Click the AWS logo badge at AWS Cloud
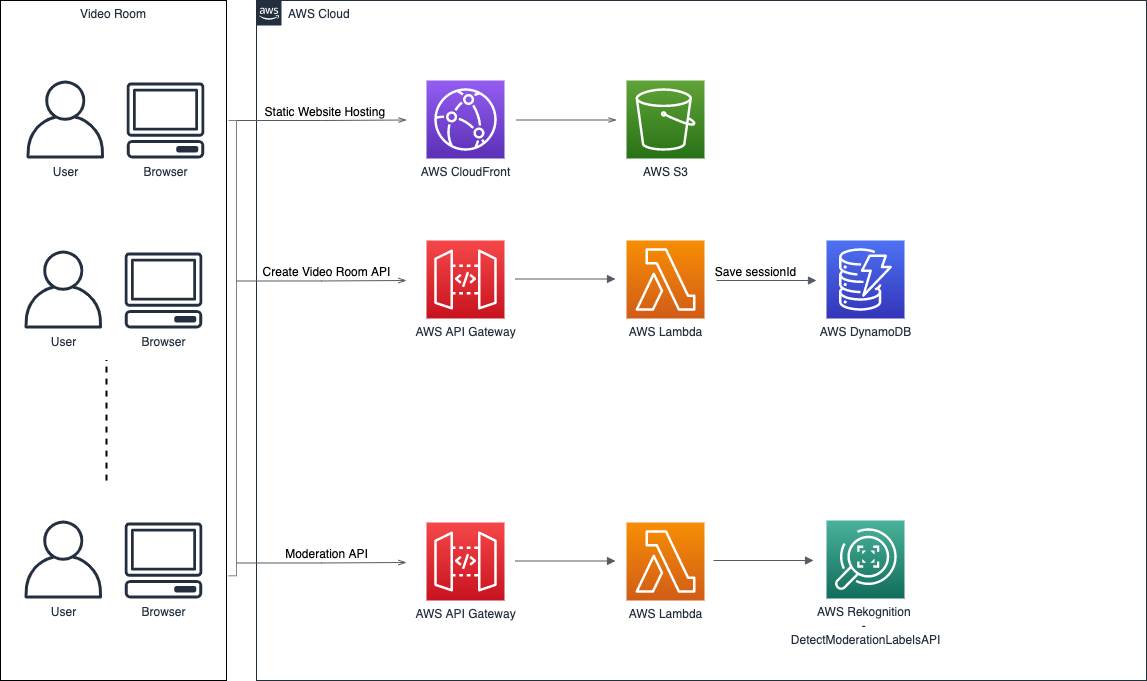Viewport: 1147px width, 681px height. point(269,12)
